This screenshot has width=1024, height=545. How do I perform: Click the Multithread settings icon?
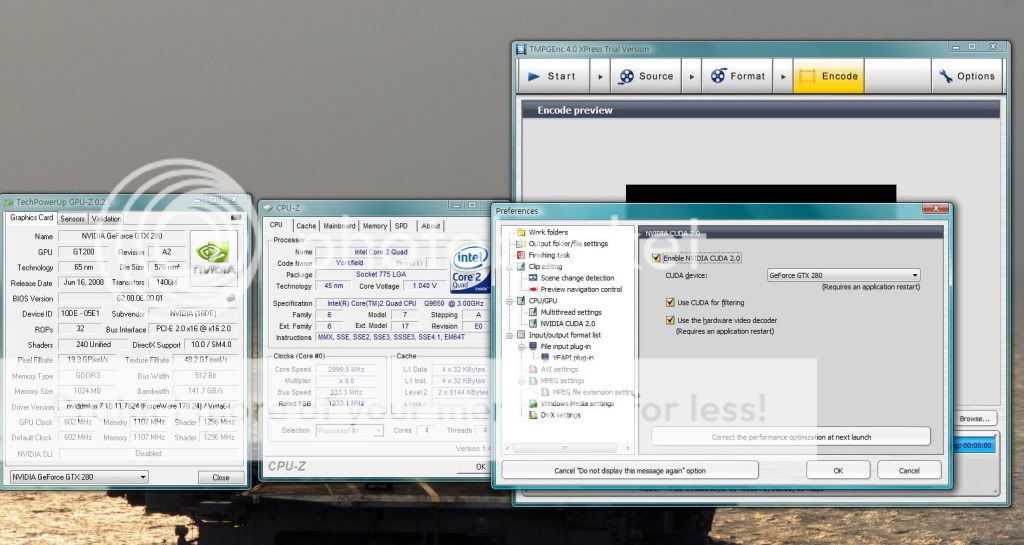pos(532,312)
